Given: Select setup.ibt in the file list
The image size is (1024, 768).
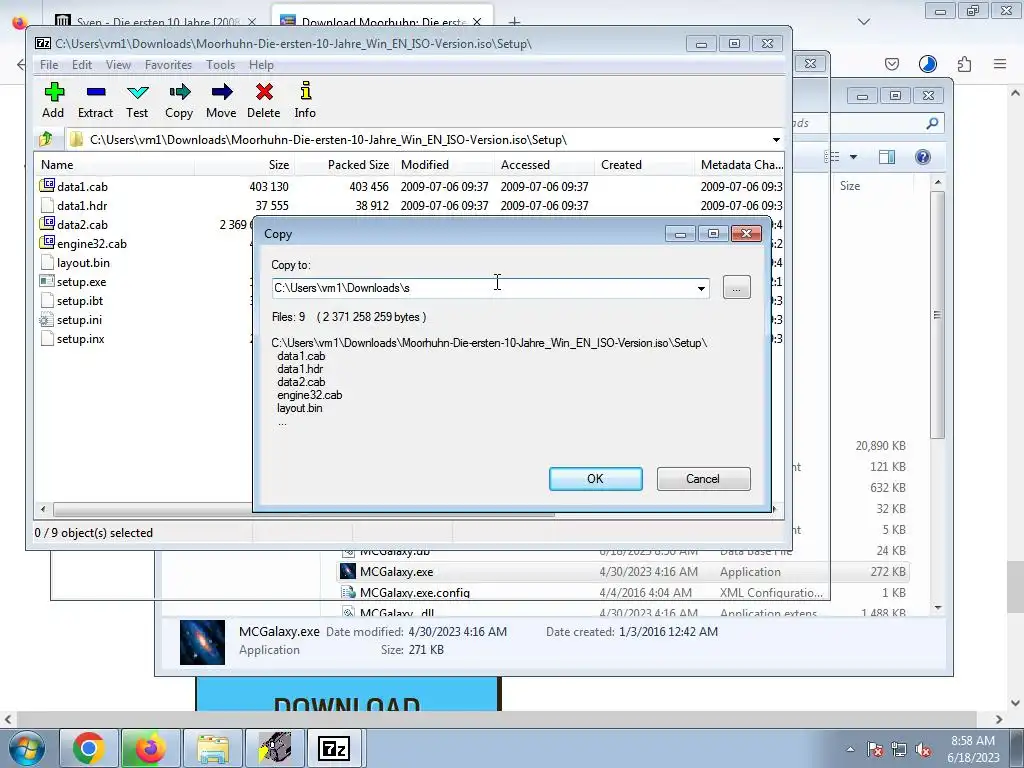Looking at the screenshot, I should coord(80,300).
